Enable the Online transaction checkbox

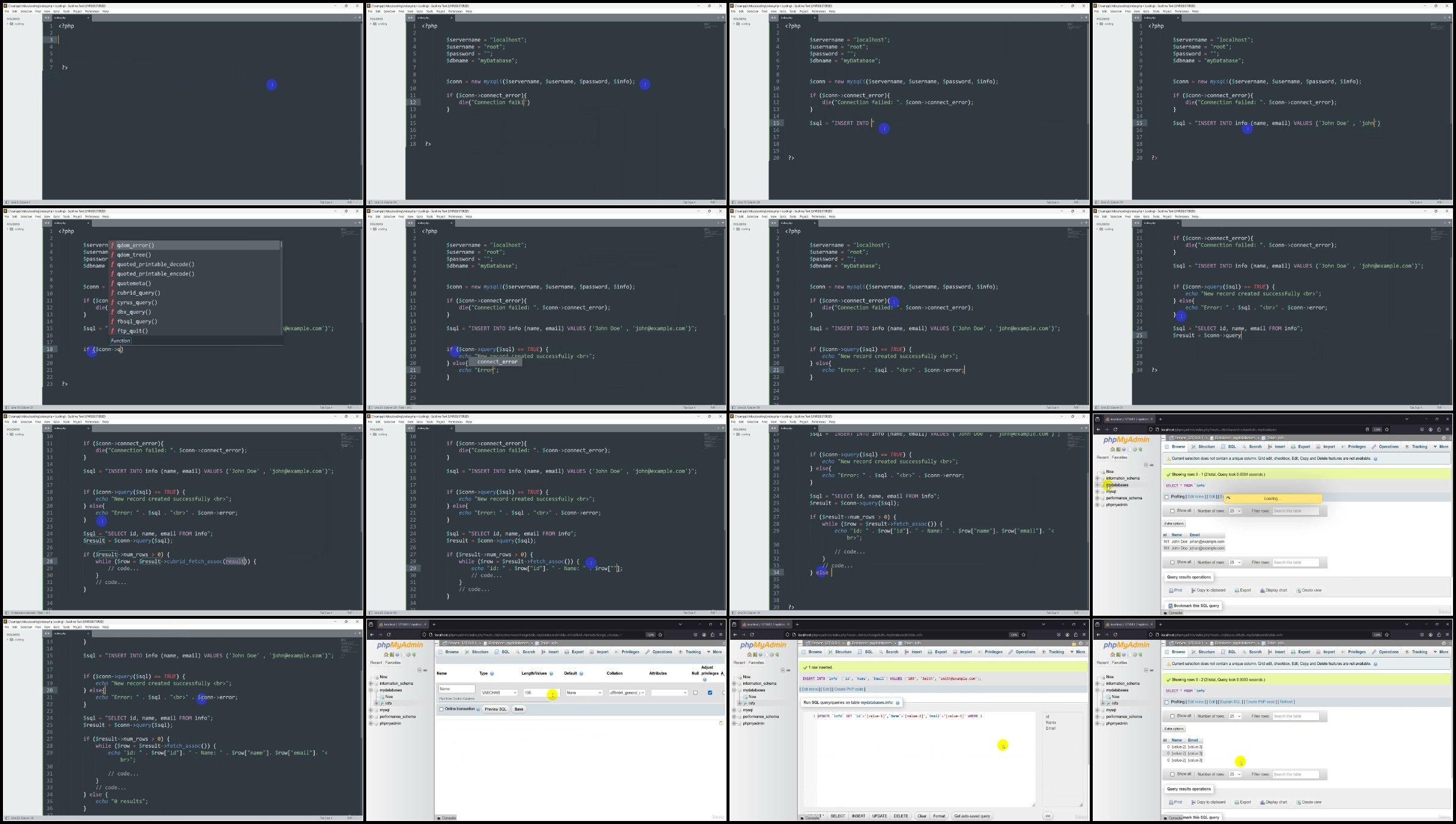[x=441, y=709]
